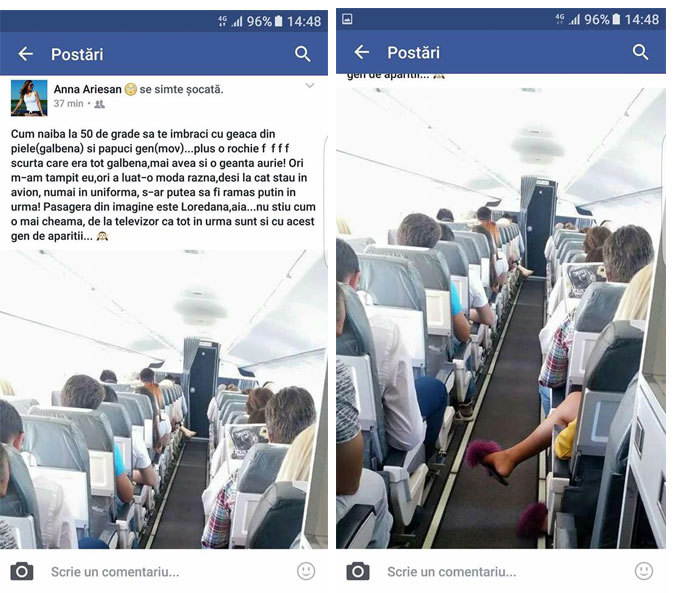Open emoji picker in left comment bar
The image size is (680, 593).
pos(306,571)
